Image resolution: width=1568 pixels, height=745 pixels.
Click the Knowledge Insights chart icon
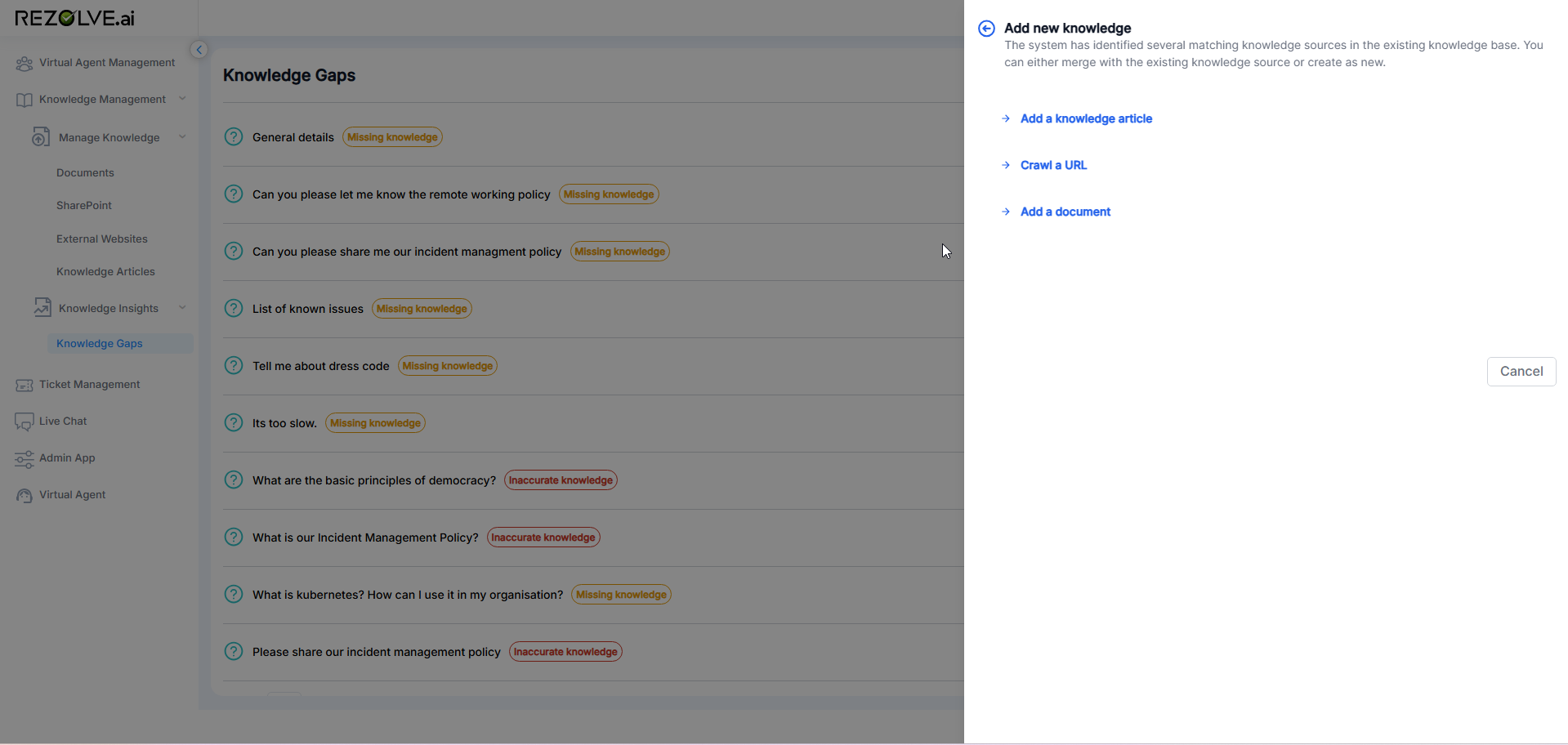point(42,308)
